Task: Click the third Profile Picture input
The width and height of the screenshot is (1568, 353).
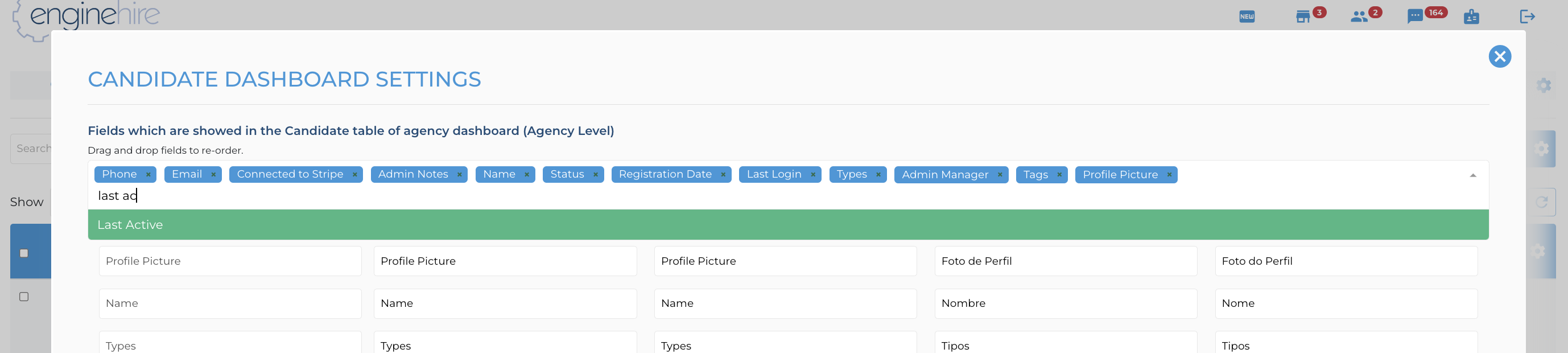Action: pos(785,261)
